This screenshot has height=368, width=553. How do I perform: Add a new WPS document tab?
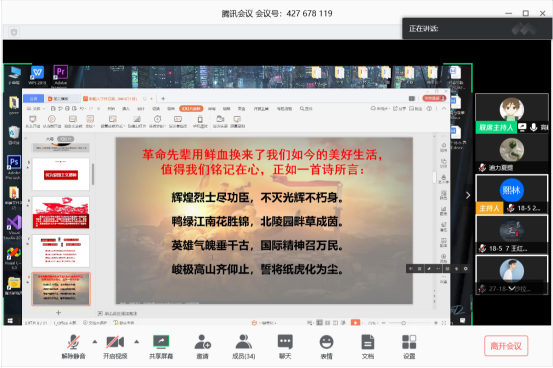click(x=163, y=98)
